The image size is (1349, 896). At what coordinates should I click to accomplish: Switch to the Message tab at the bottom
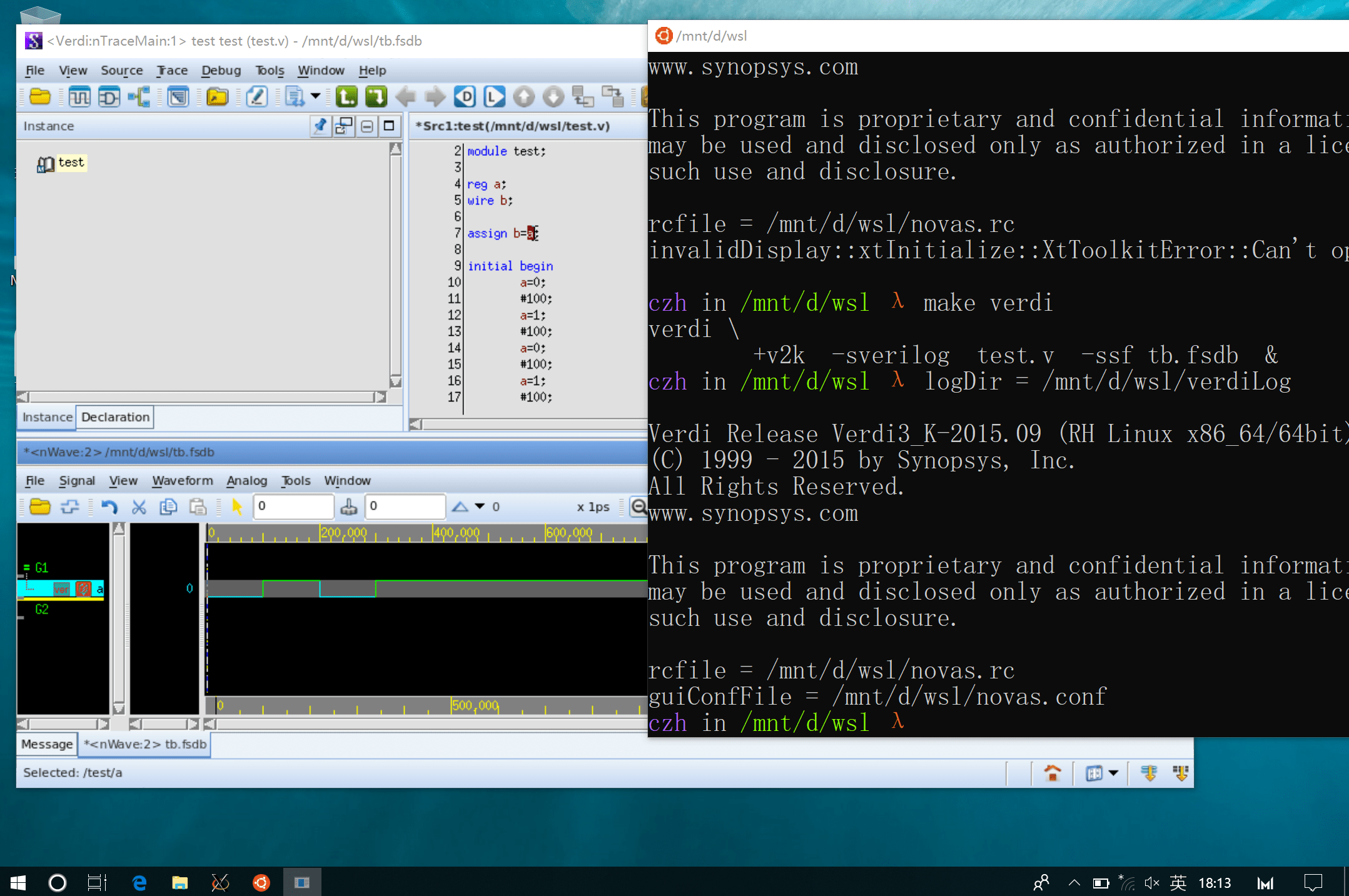click(46, 744)
